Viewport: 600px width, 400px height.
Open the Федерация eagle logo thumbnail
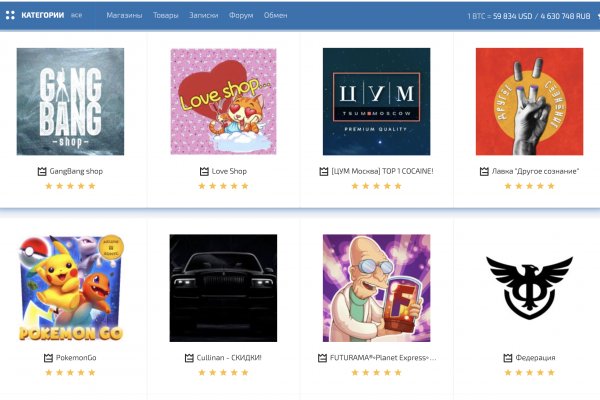click(x=529, y=288)
